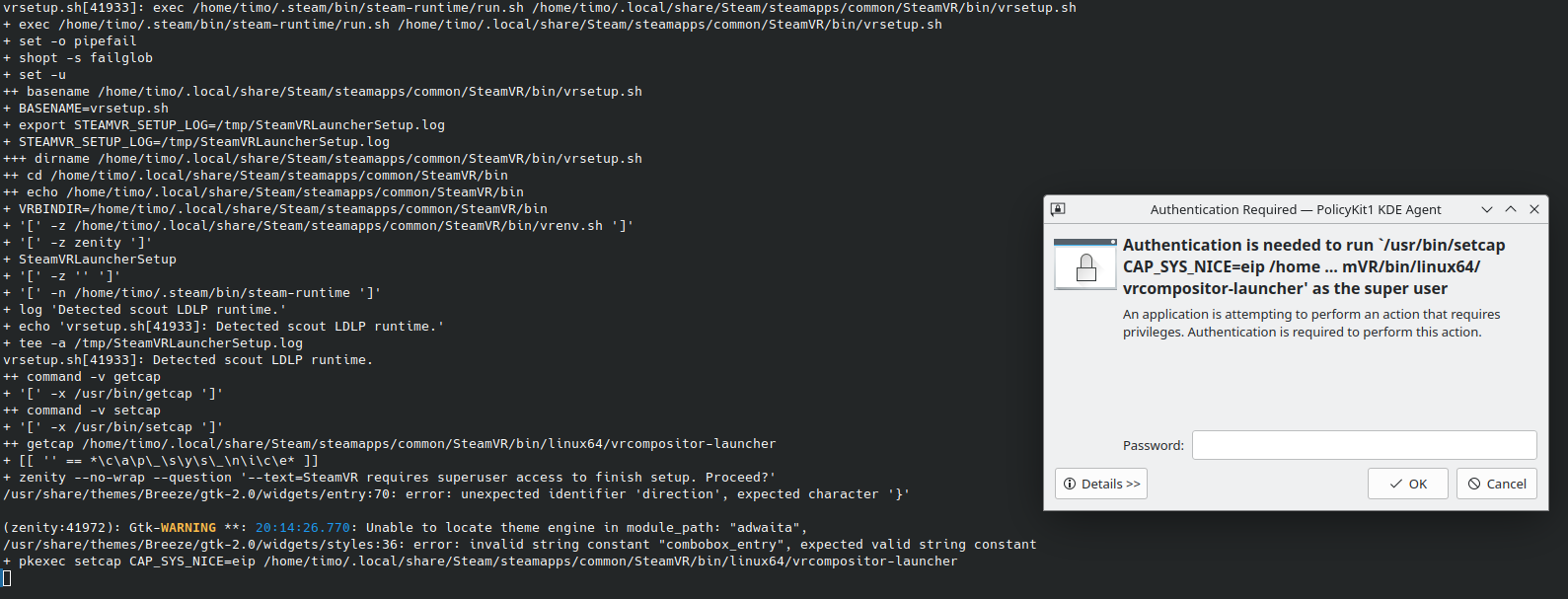Click the terminal cursor at the prompt
This screenshot has height=599, width=1568.
click(x=9, y=577)
